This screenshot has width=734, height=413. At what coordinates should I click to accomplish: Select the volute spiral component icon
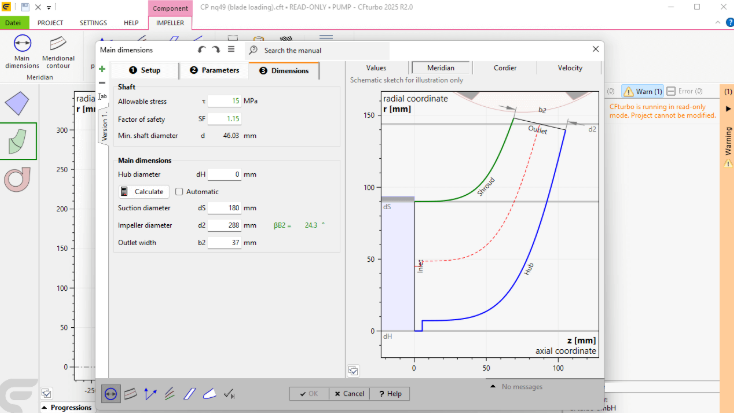(17, 180)
